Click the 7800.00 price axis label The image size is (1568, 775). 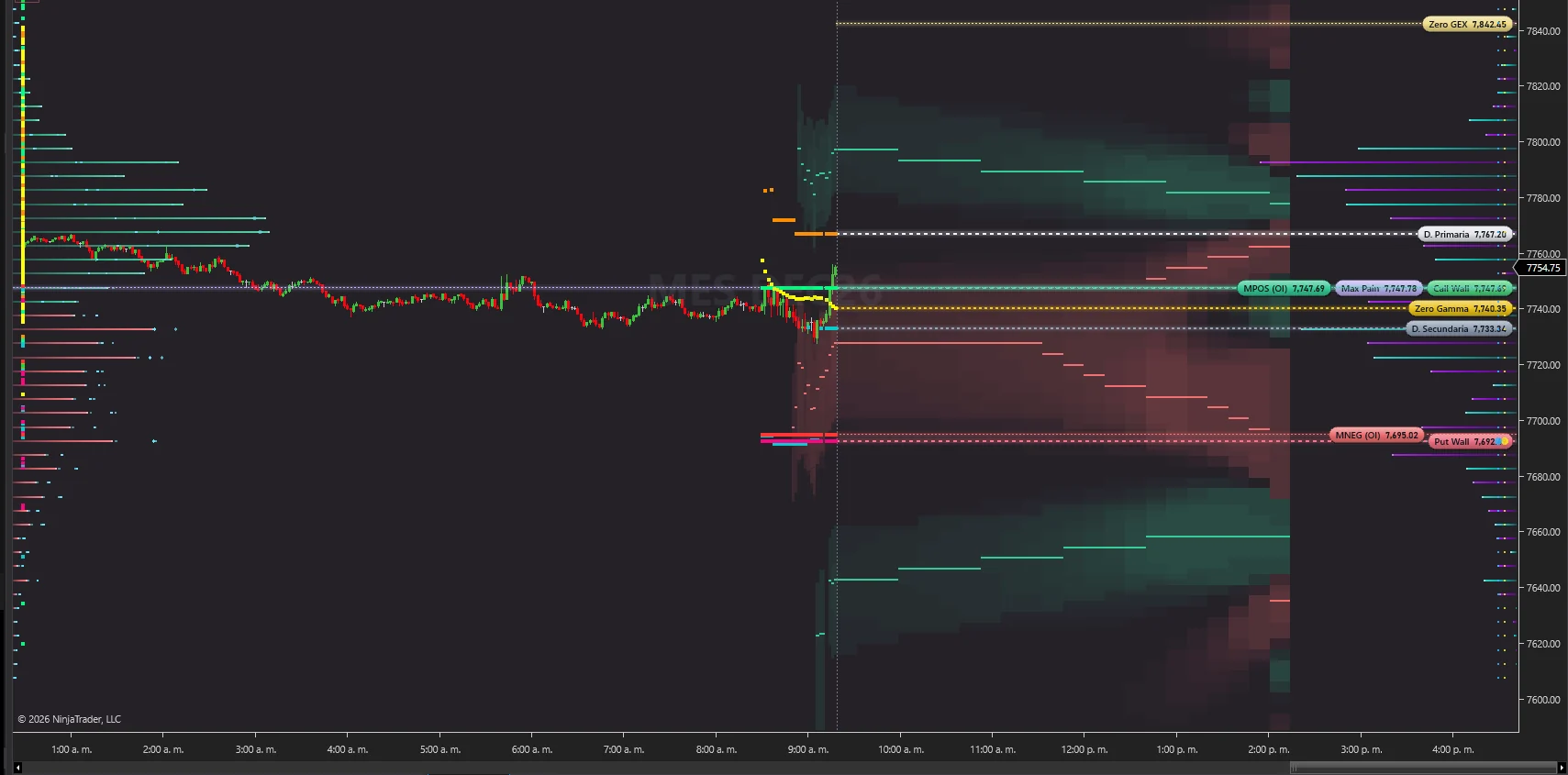pyautogui.click(x=1542, y=142)
